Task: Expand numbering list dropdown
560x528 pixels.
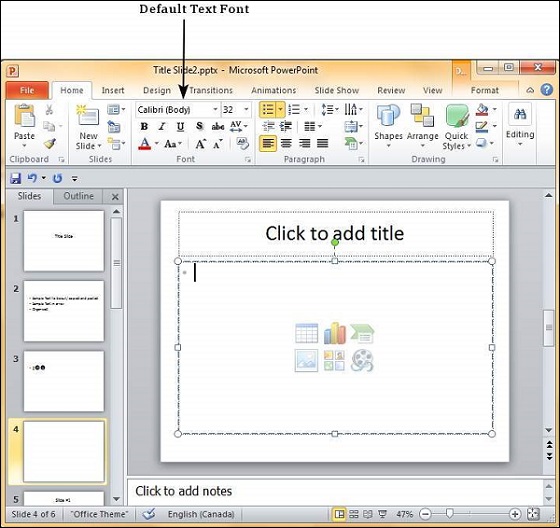Action: (306, 109)
